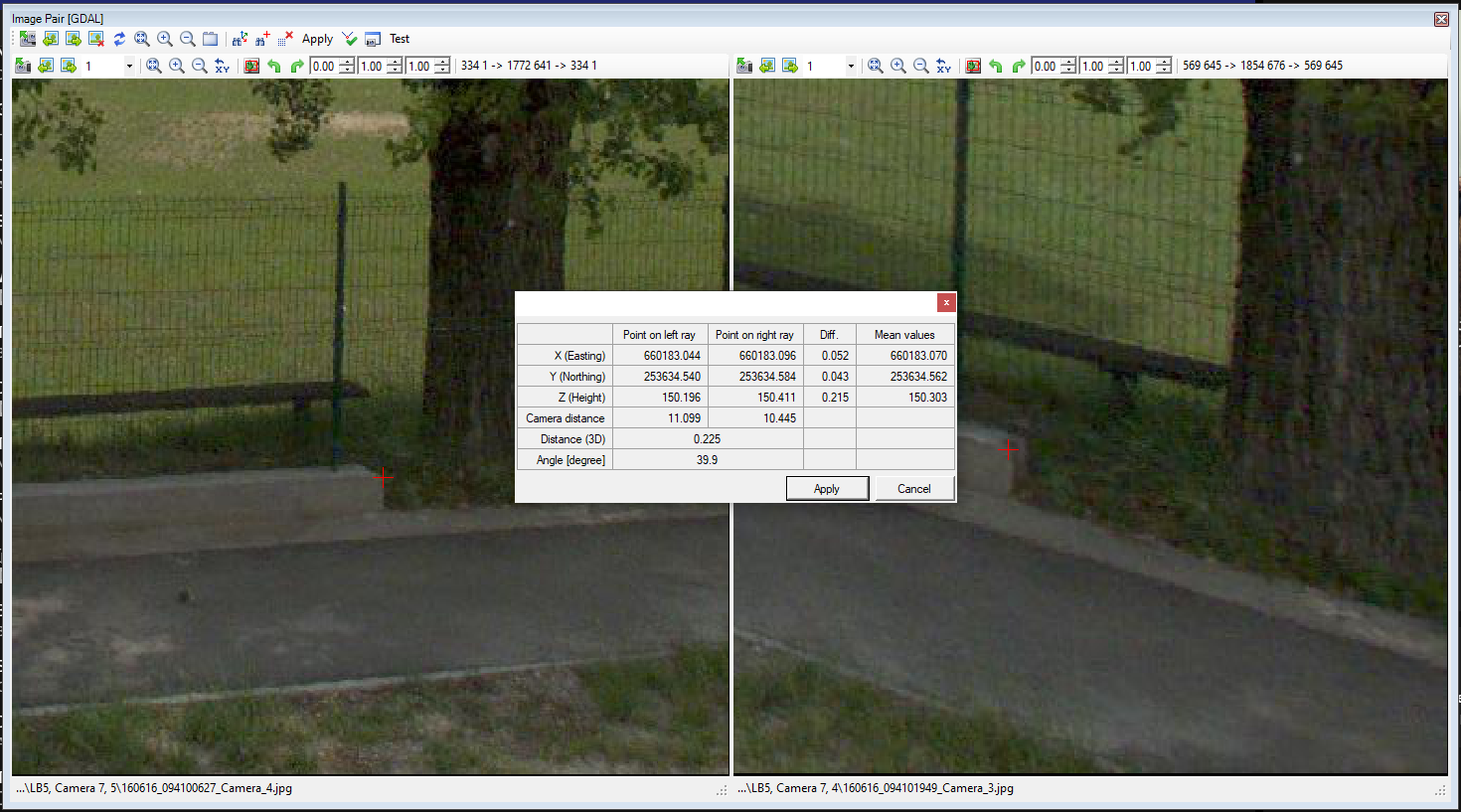The width and height of the screenshot is (1461, 812).
Task: Open the right image number dropdown
Action: [x=851, y=66]
